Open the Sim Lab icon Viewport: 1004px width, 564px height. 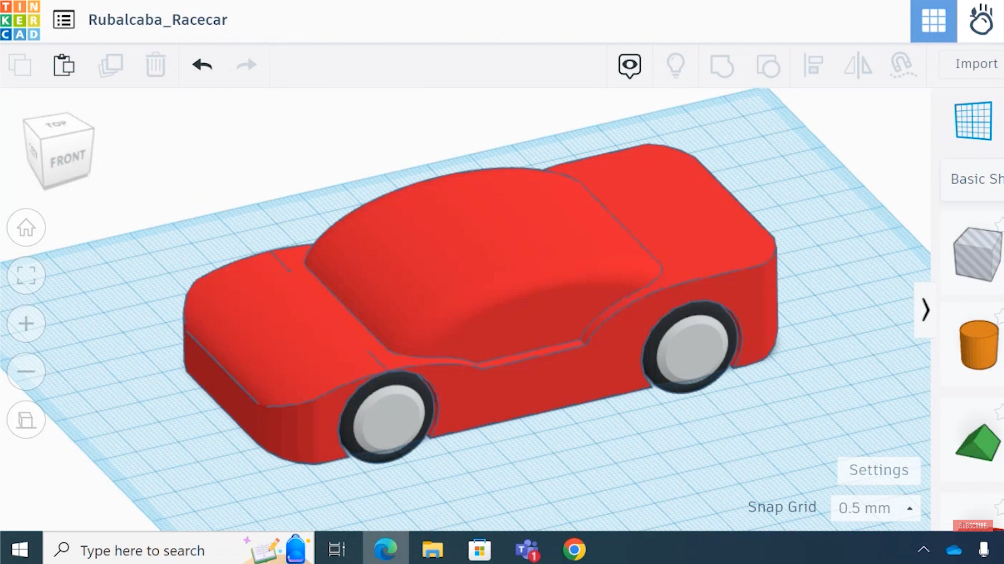(x=981, y=20)
